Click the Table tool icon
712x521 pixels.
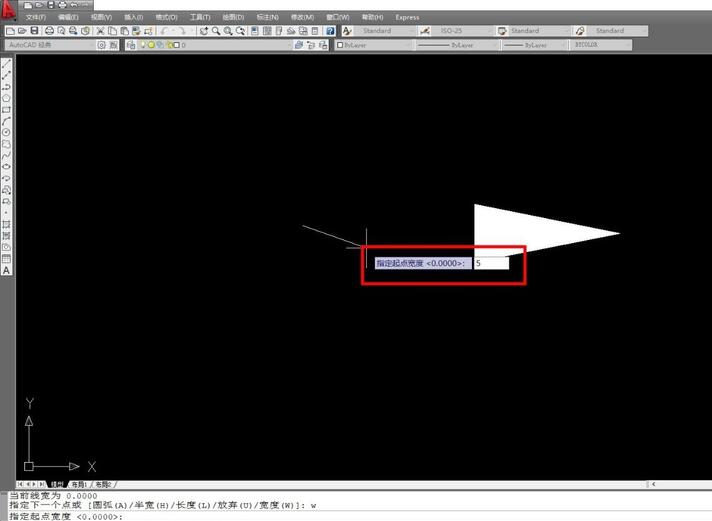point(6,258)
